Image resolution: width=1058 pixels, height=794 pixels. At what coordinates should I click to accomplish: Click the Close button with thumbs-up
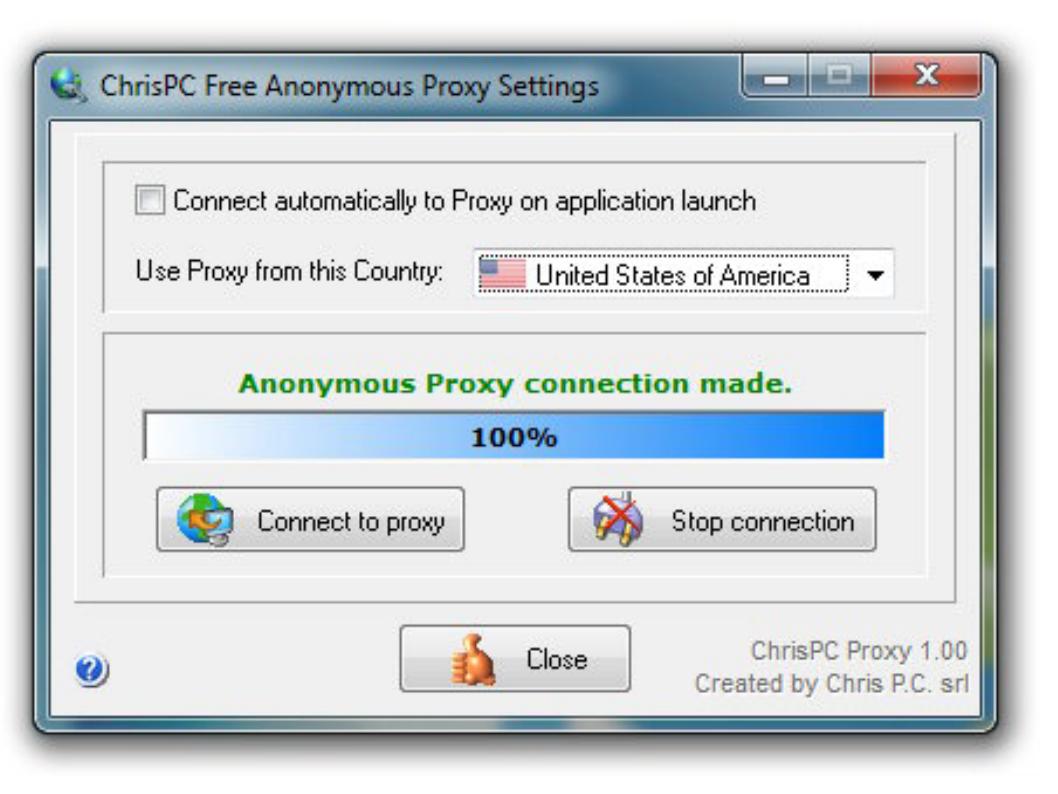pos(515,658)
